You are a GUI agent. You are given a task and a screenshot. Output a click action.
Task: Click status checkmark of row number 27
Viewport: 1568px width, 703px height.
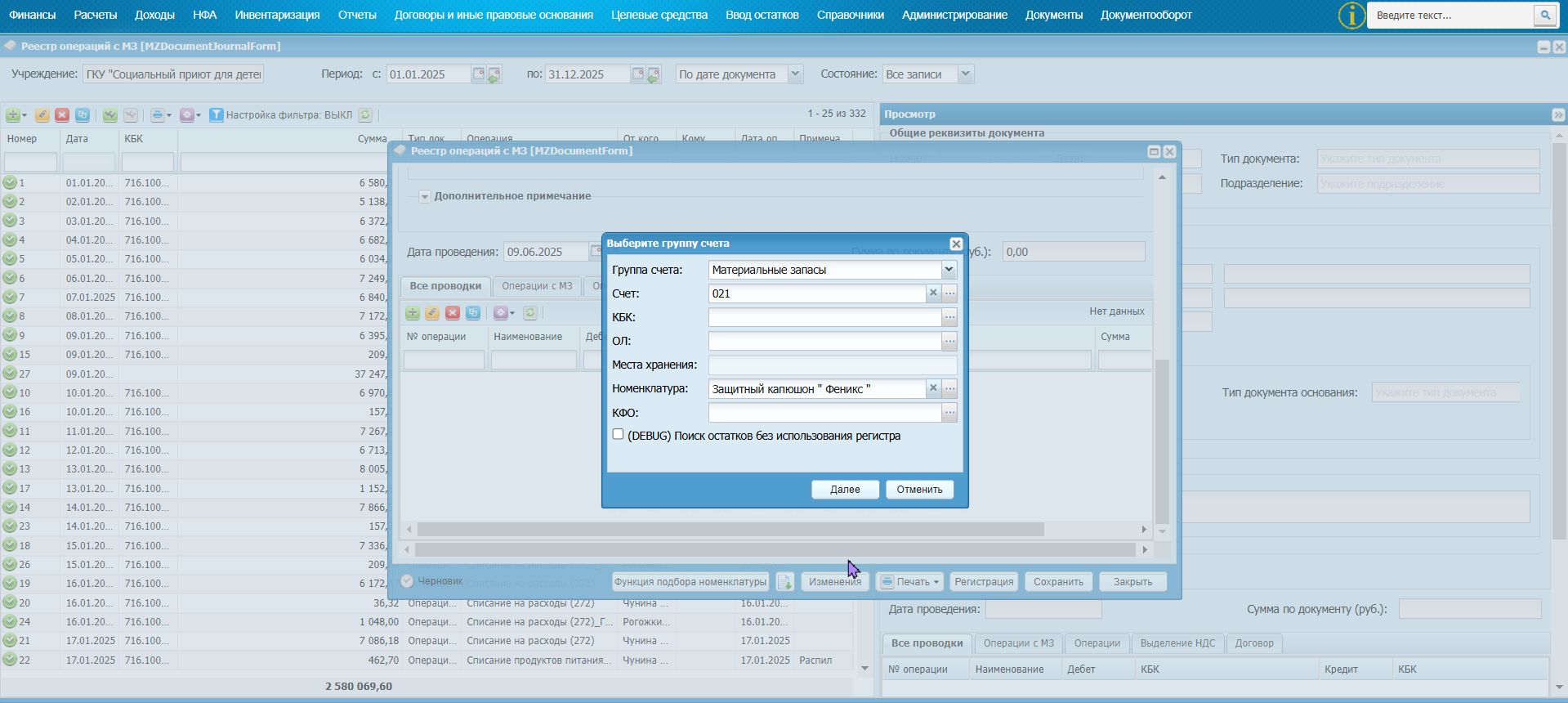point(10,374)
